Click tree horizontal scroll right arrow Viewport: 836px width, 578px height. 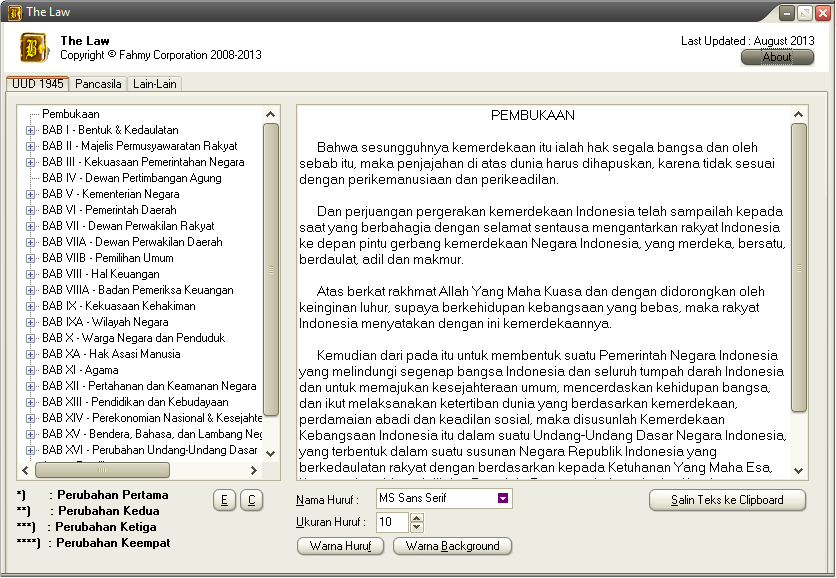[254, 470]
